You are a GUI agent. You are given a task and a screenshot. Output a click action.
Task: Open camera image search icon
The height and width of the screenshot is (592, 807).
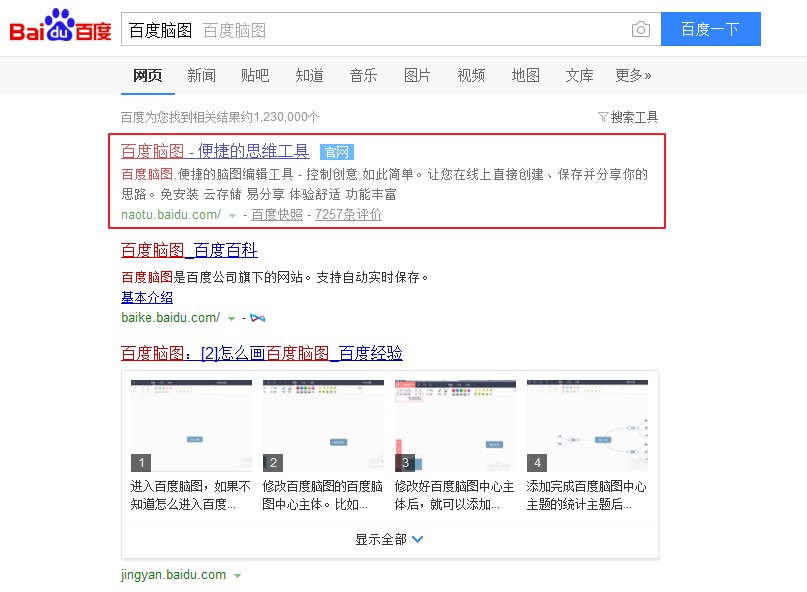(641, 29)
